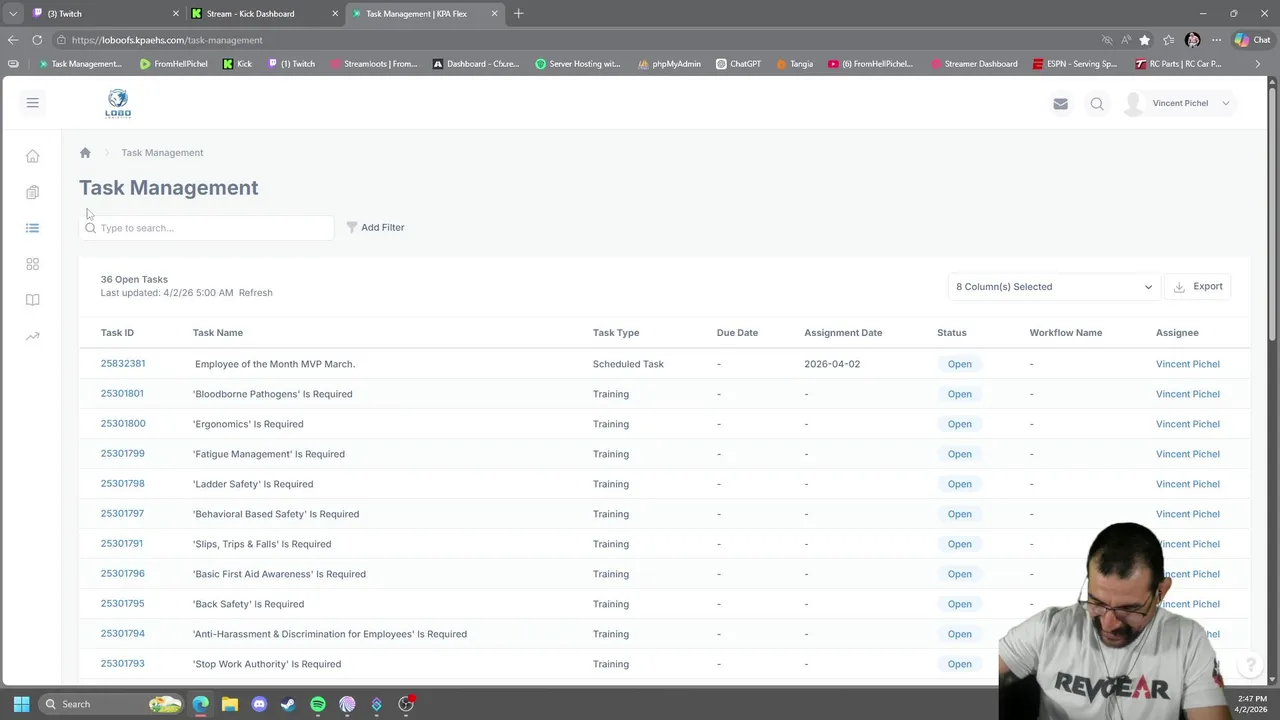Click the home icon in sidebar

tap(32, 156)
